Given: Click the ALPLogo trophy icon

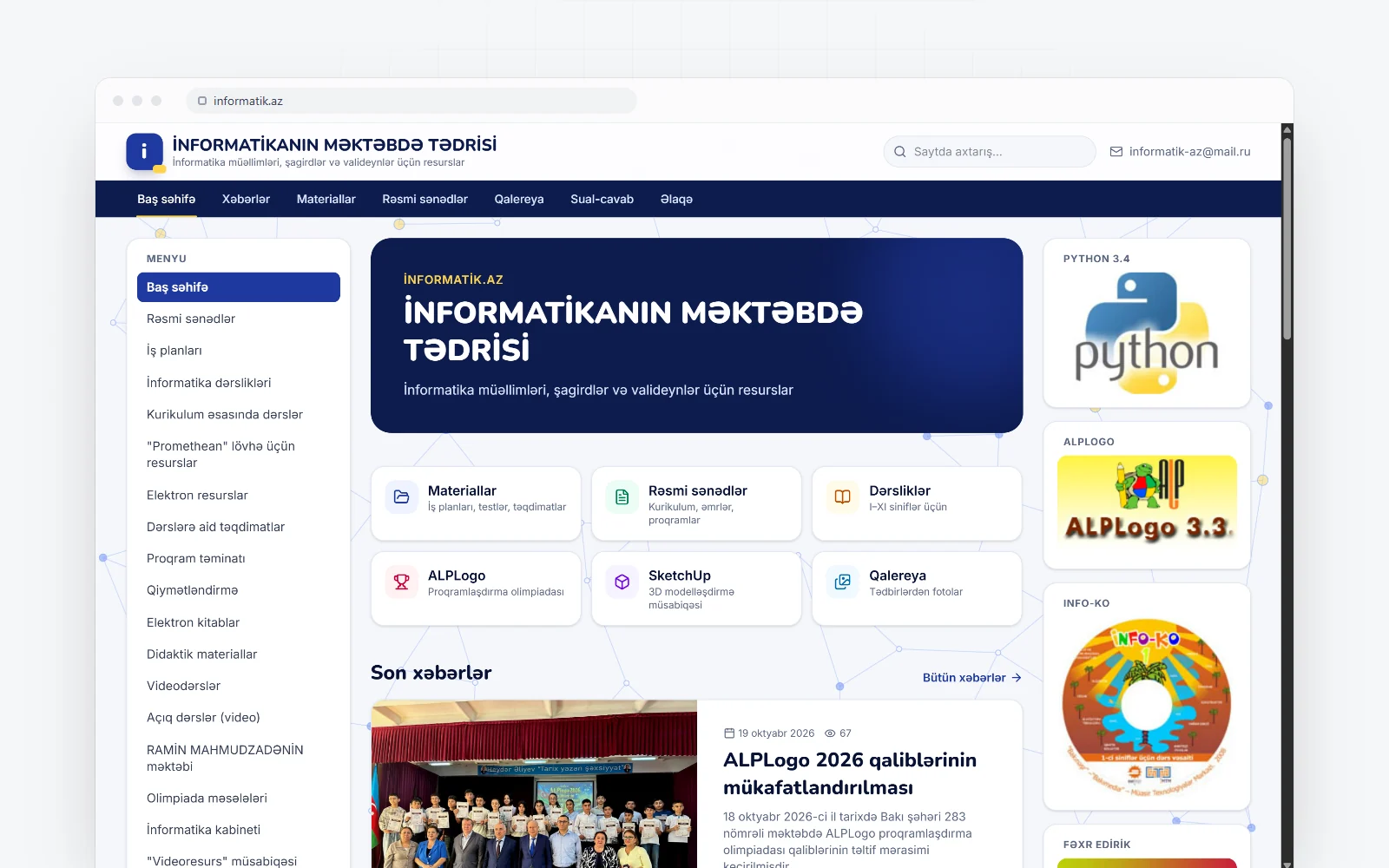Looking at the screenshot, I should [401, 582].
